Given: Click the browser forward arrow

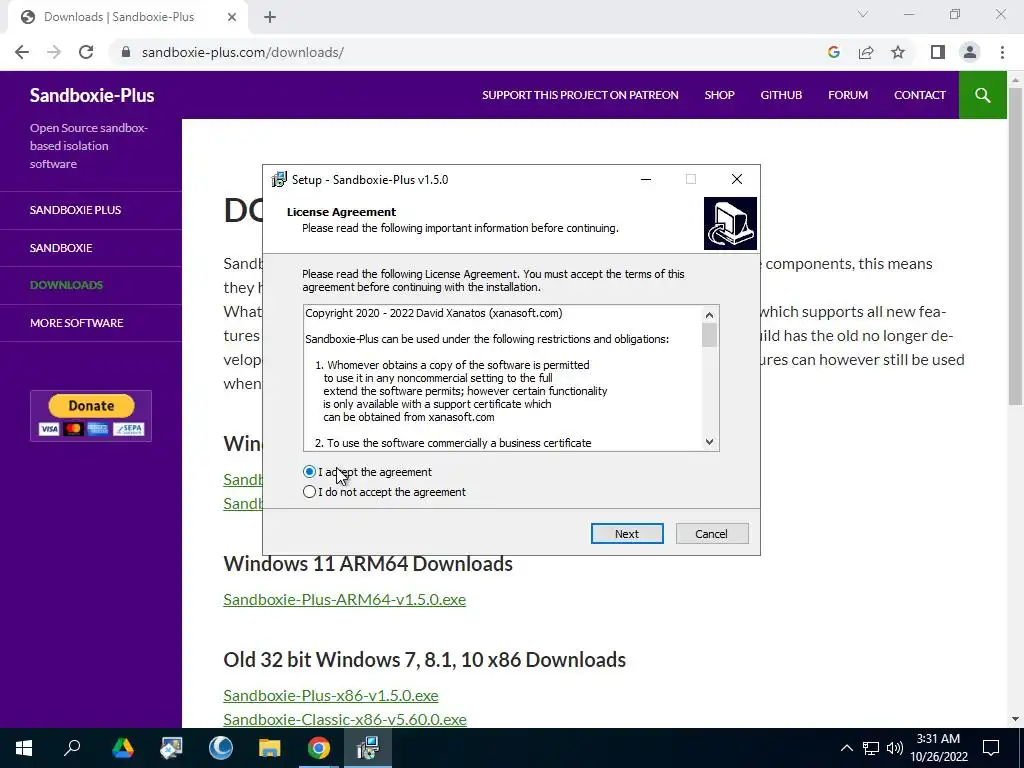Looking at the screenshot, I should (54, 52).
